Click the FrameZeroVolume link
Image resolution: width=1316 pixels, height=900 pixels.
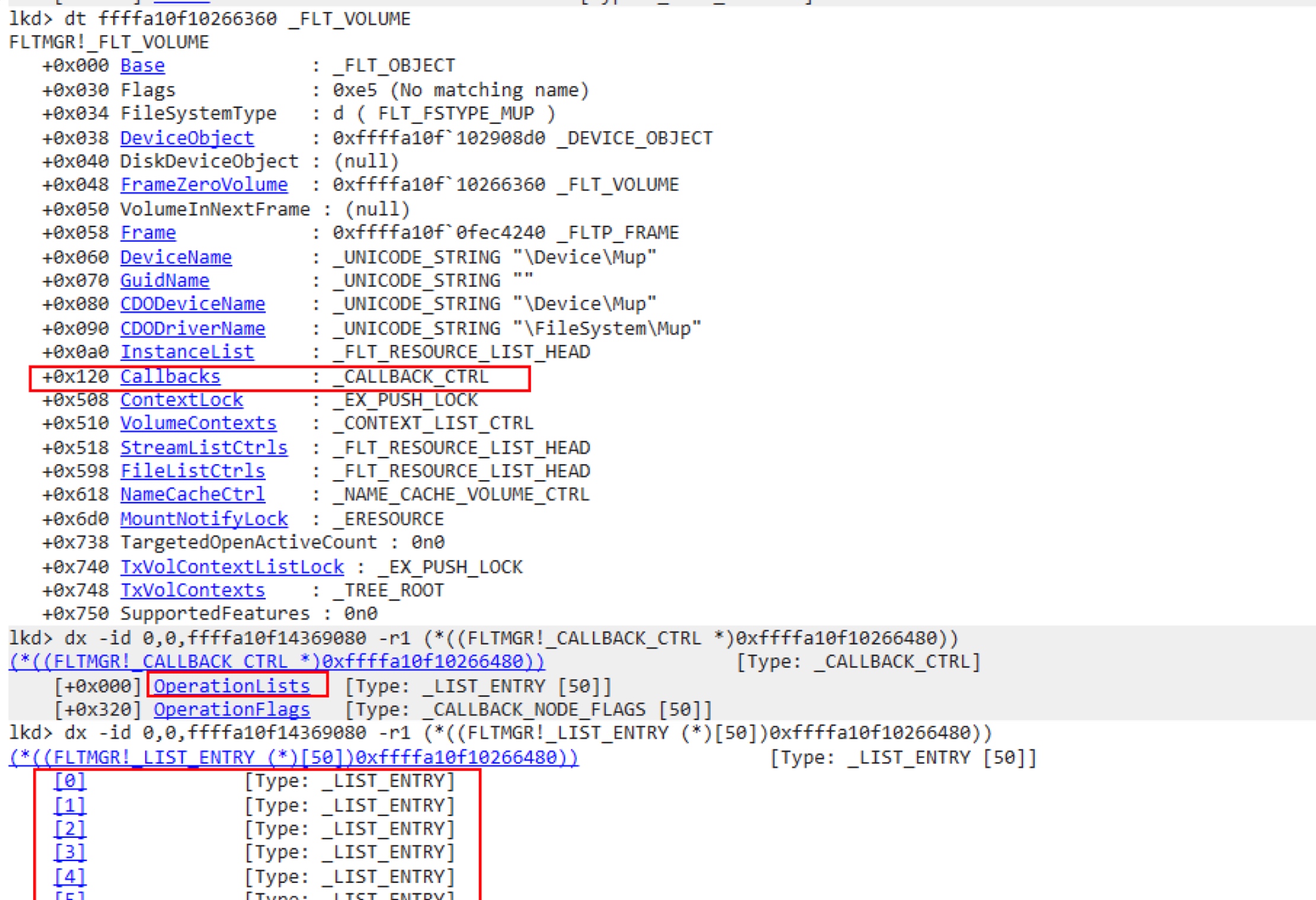(x=204, y=184)
